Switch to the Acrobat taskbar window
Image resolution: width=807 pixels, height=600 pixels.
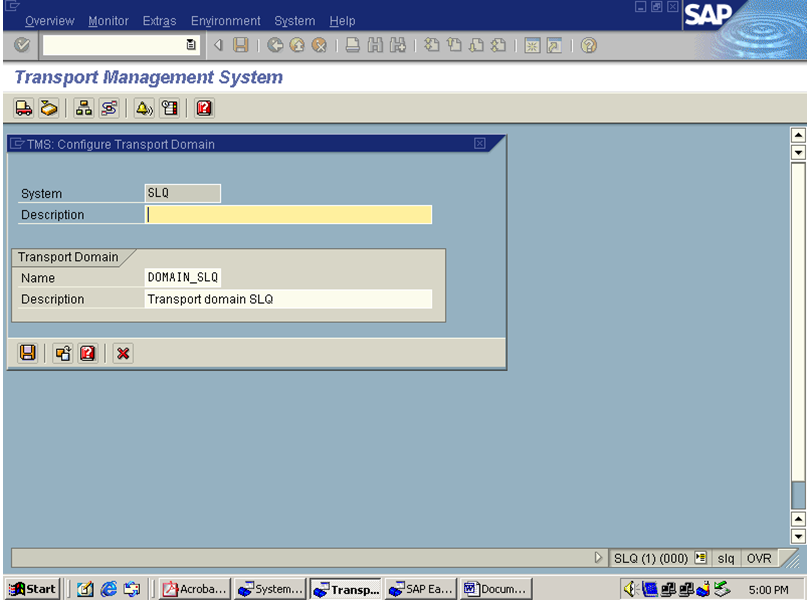coord(195,589)
